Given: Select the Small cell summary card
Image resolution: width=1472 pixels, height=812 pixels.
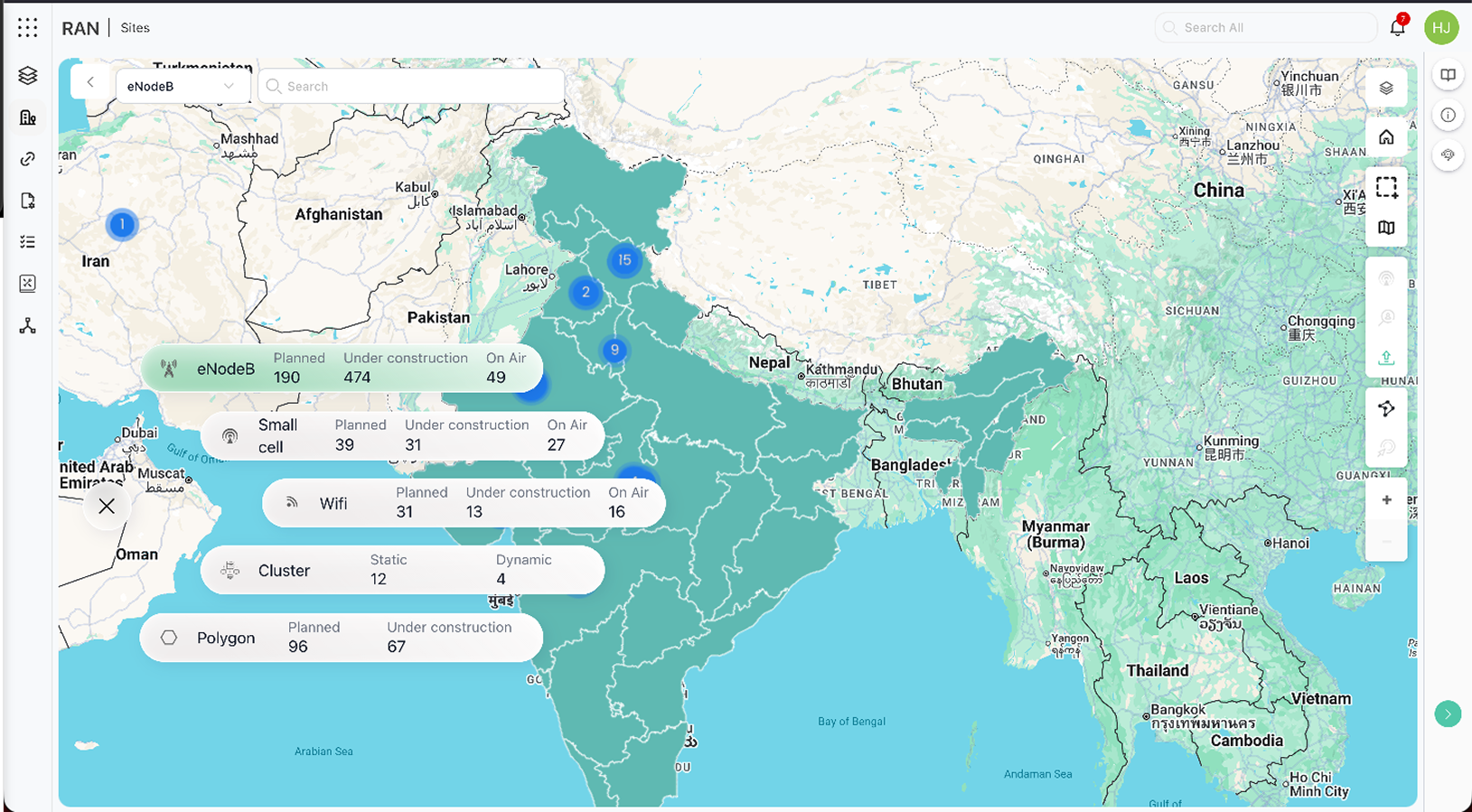Looking at the screenshot, I should coord(402,435).
